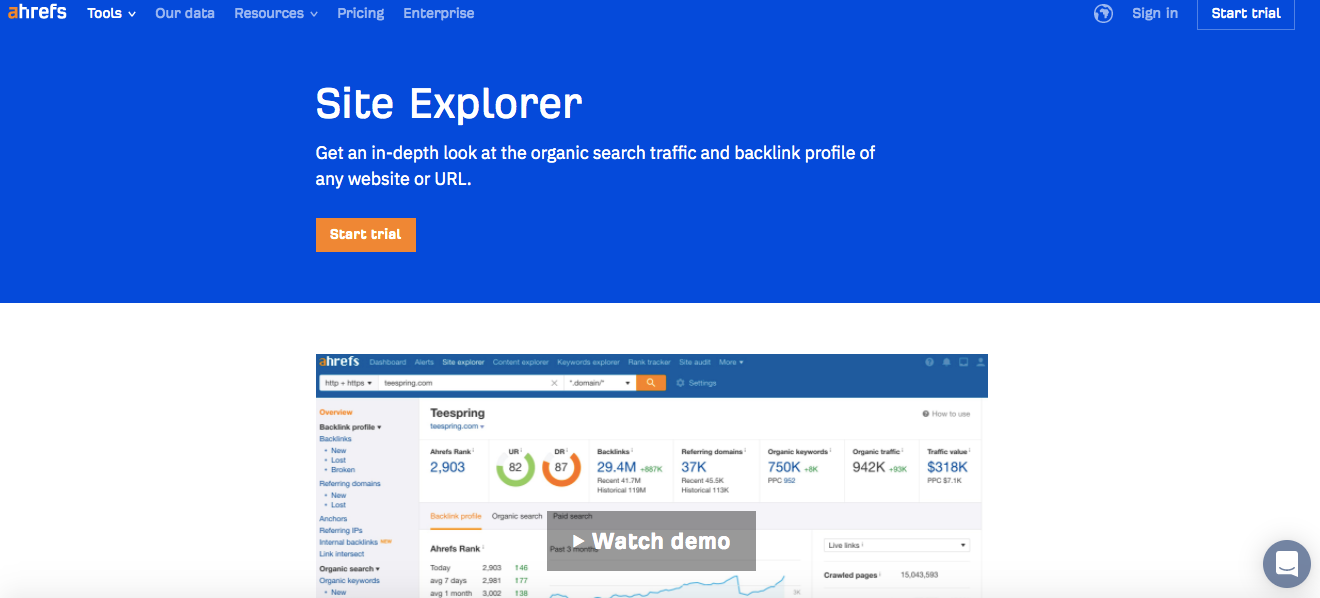Click the orange Start trial button
This screenshot has width=1320, height=598.
pyautogui.click(x=365, y=234)
